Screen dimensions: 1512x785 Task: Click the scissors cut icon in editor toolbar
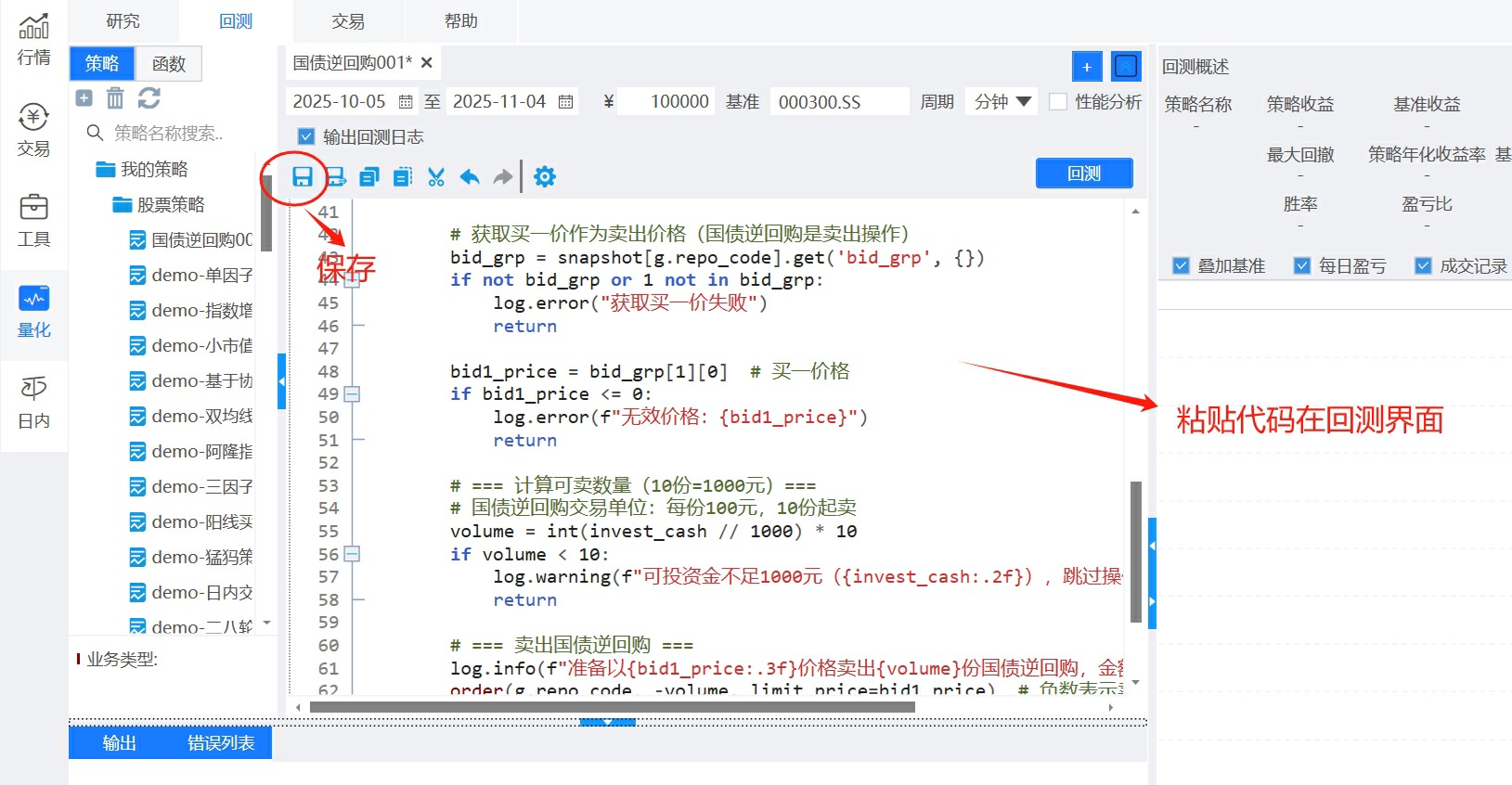[x=436, y=176]
